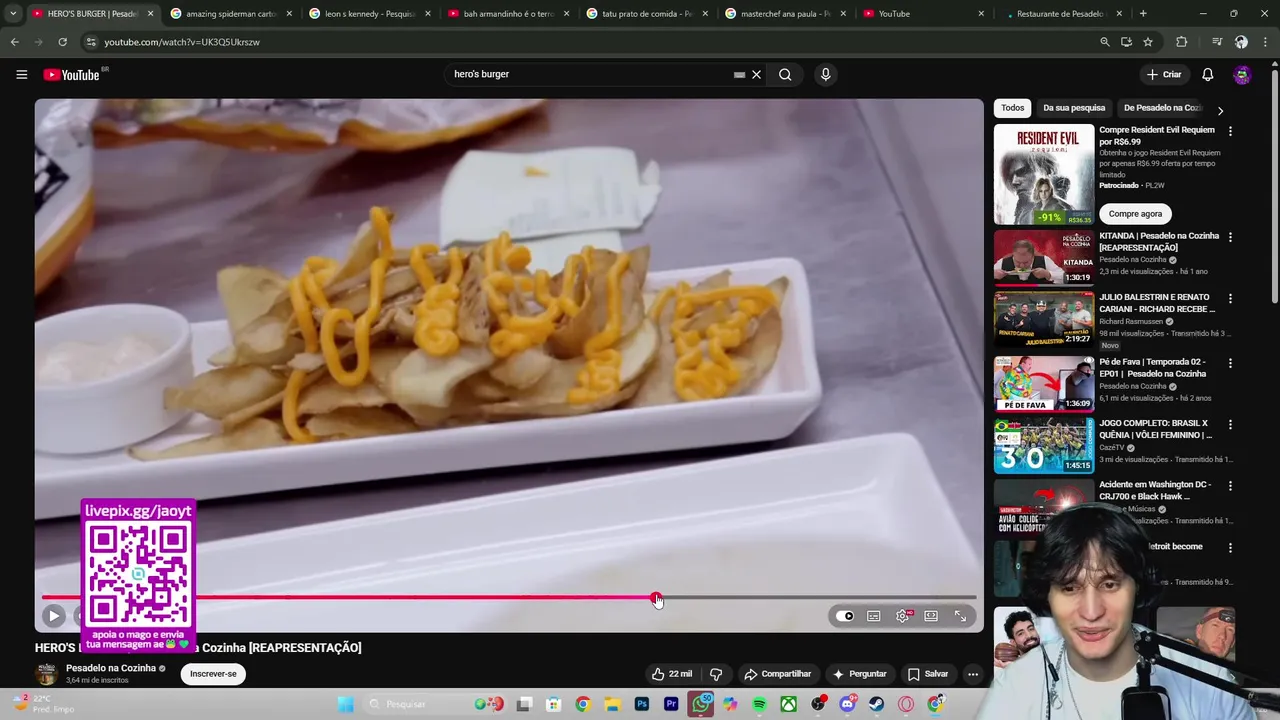Open the Pesadelo na Cozinha channel name

click(x=111, y=668)
